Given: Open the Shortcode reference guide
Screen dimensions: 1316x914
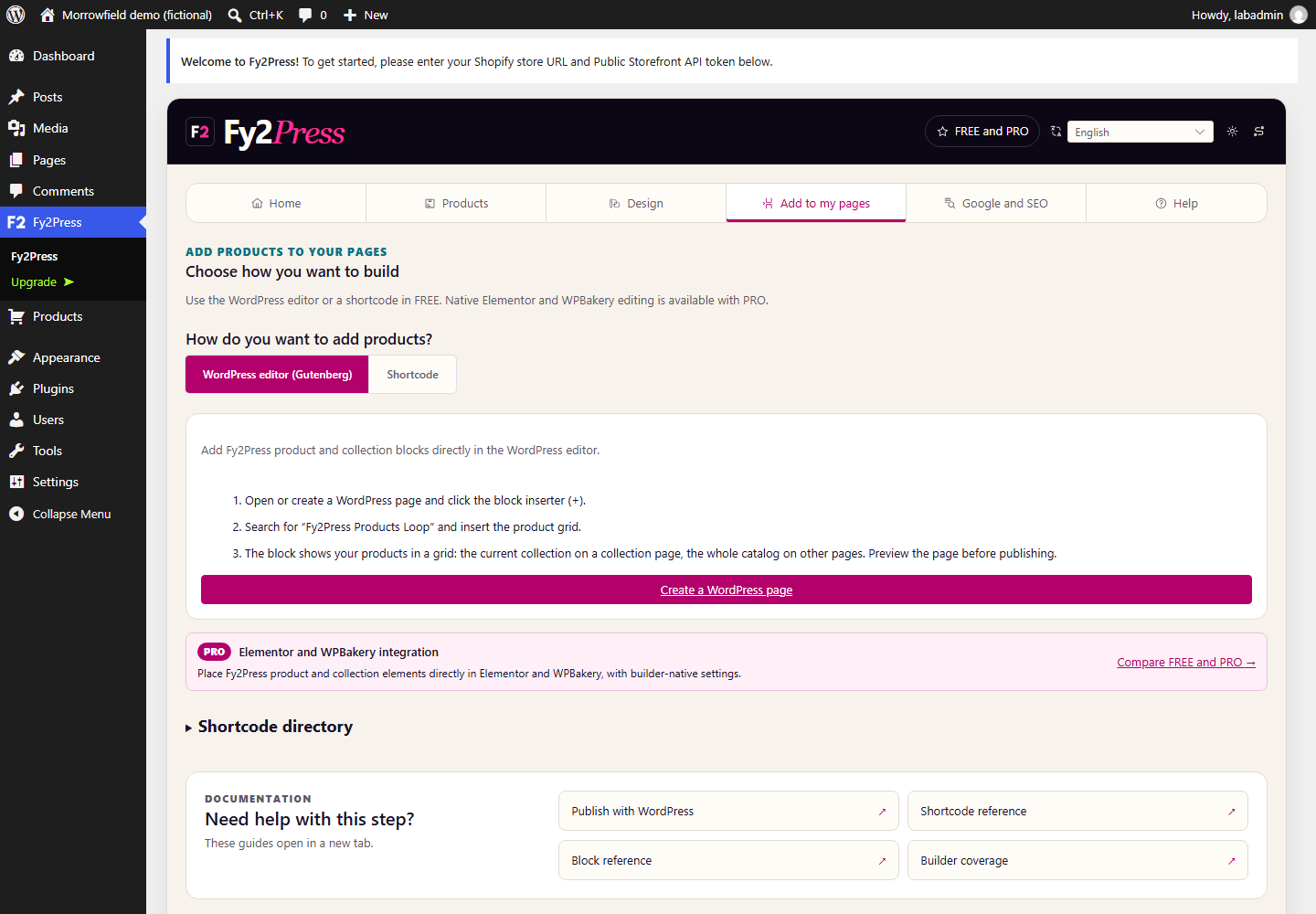Looking at the screenshot, I should [x=1077, y=811].
